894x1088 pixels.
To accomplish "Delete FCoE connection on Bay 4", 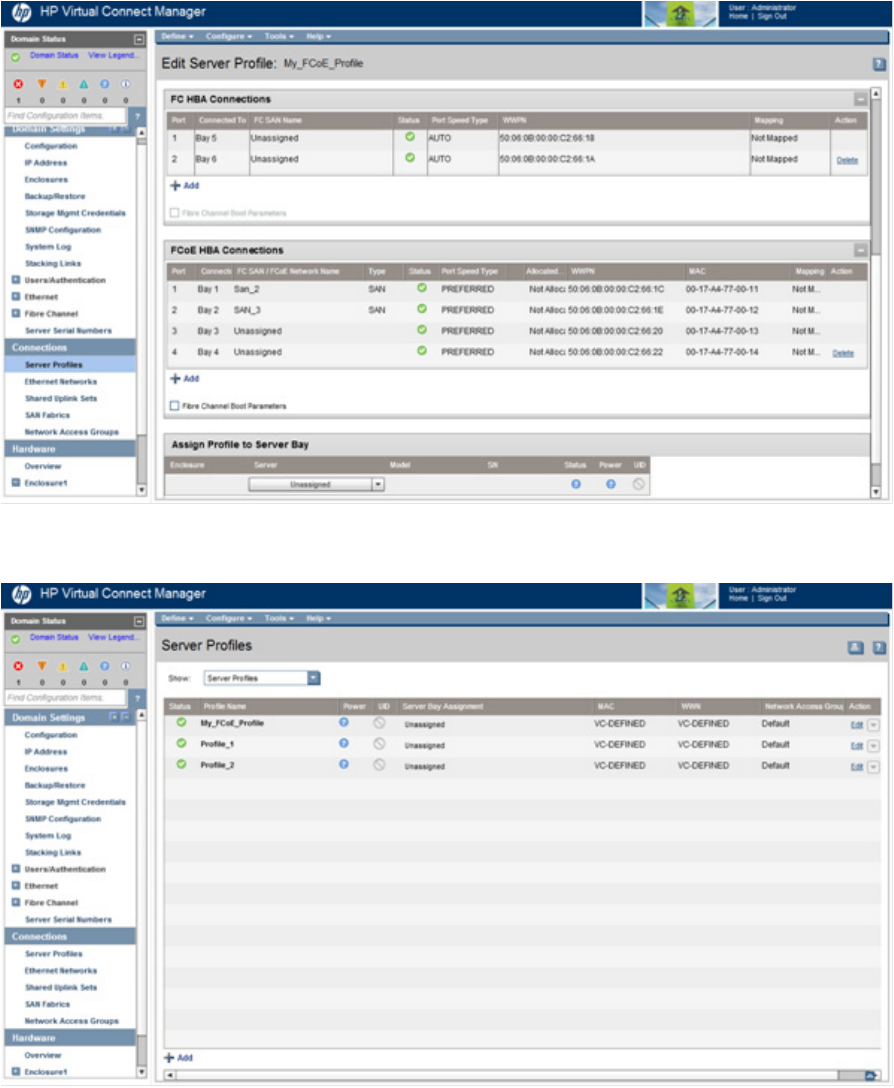I will pos(843,353).
